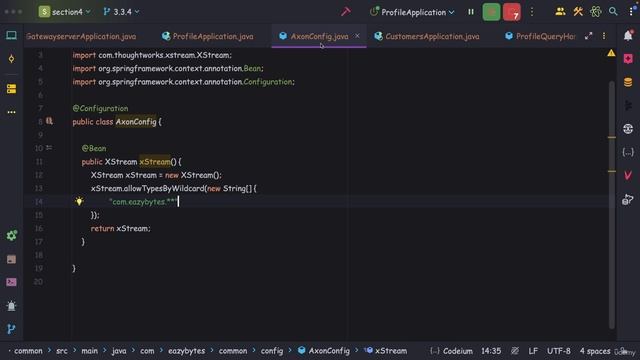The image size is (640, 360).
Task: Click breadcrumb AxonConfig class
Action: tap(324, 351)
